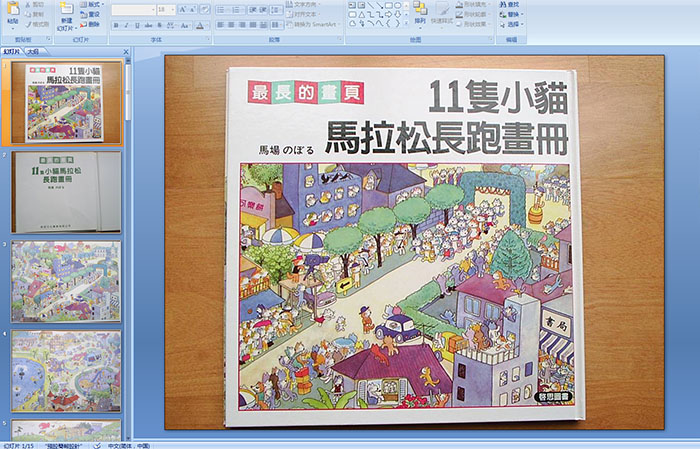Open the Quick Styles (快速样式) gallery
The height and width of the screenshot is (449, 700).
point(442,13)
